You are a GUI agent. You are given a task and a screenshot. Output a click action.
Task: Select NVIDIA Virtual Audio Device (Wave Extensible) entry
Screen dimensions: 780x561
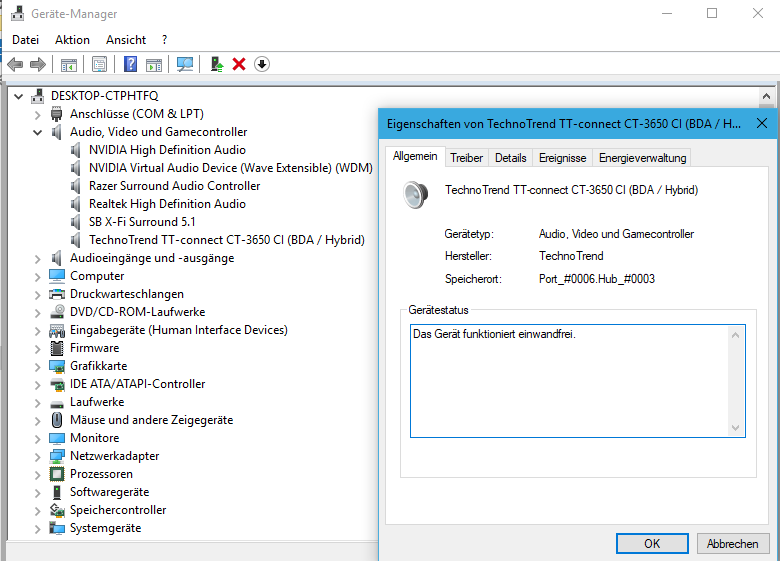(x=231, y=168)
